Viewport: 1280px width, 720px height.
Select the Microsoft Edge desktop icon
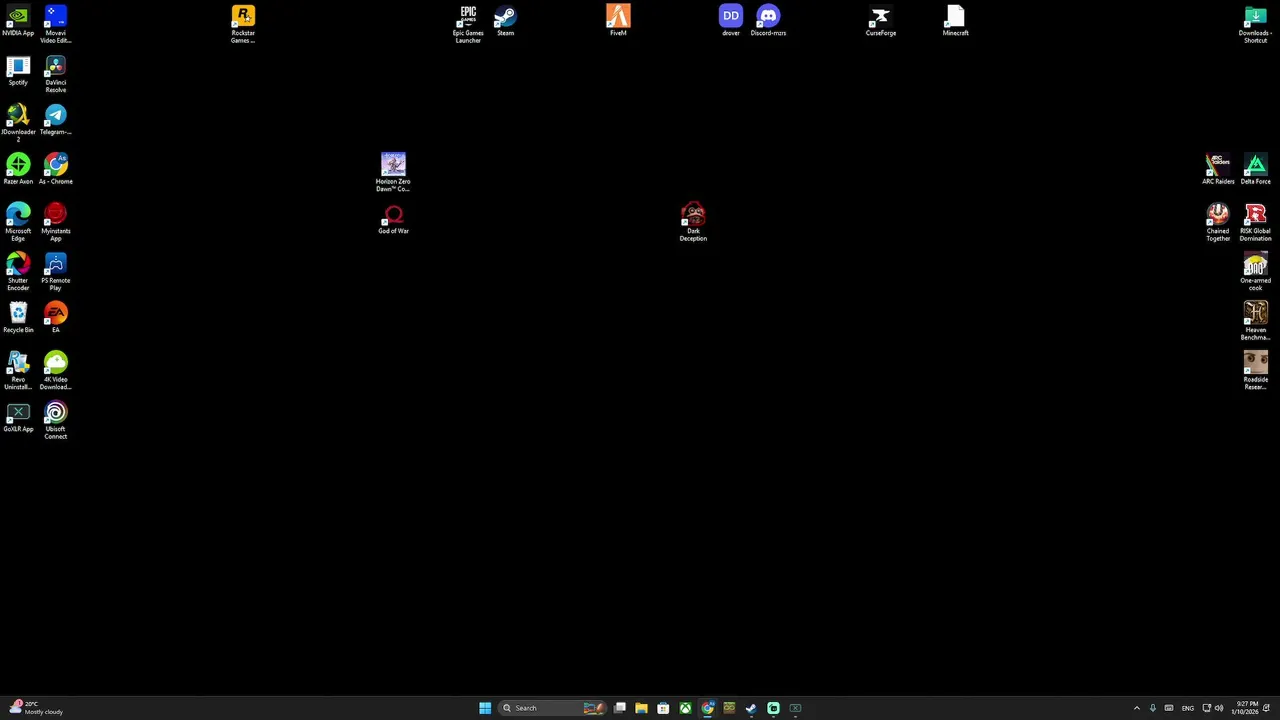18,222
